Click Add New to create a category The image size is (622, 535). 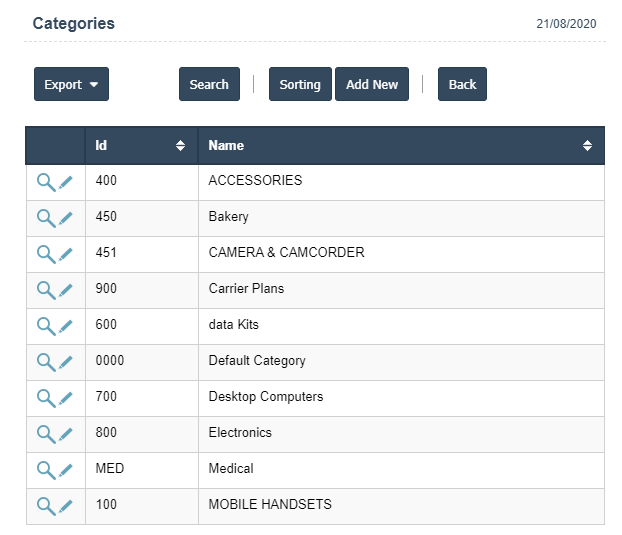(x=372, y=85)
